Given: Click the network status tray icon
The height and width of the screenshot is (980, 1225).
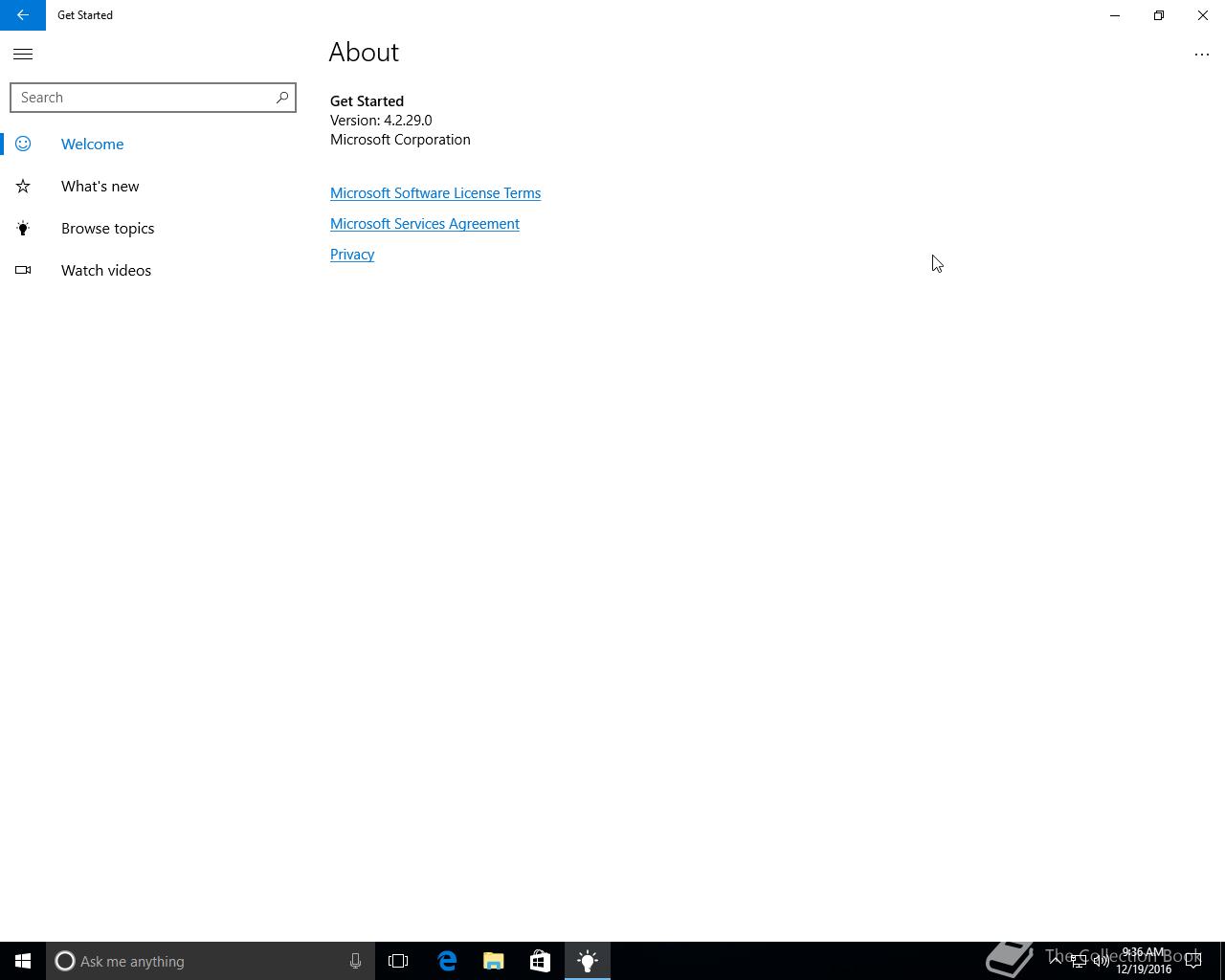Looking at the screenshot, I should 1079,961.
